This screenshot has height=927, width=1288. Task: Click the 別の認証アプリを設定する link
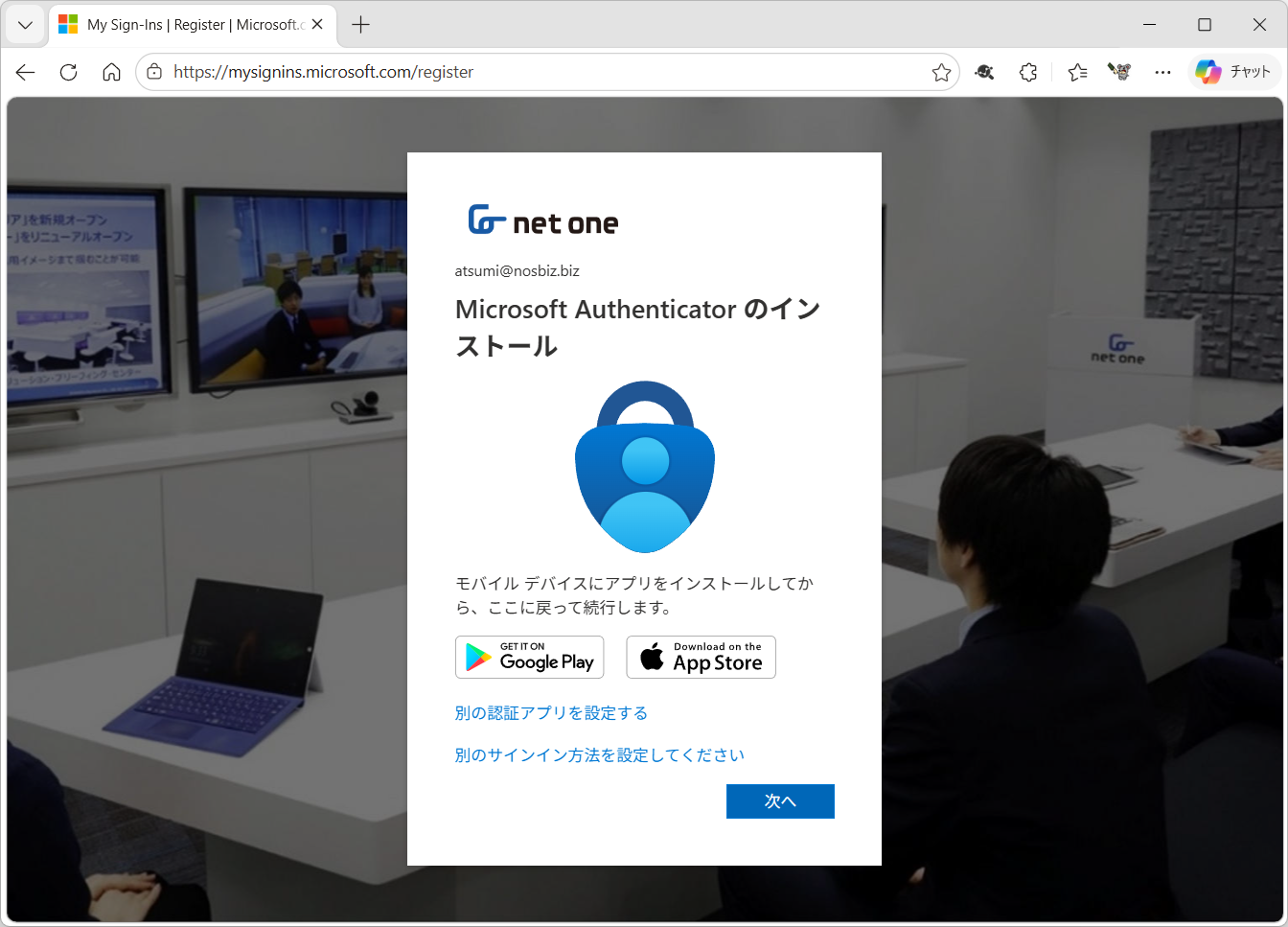click(551, 713)
